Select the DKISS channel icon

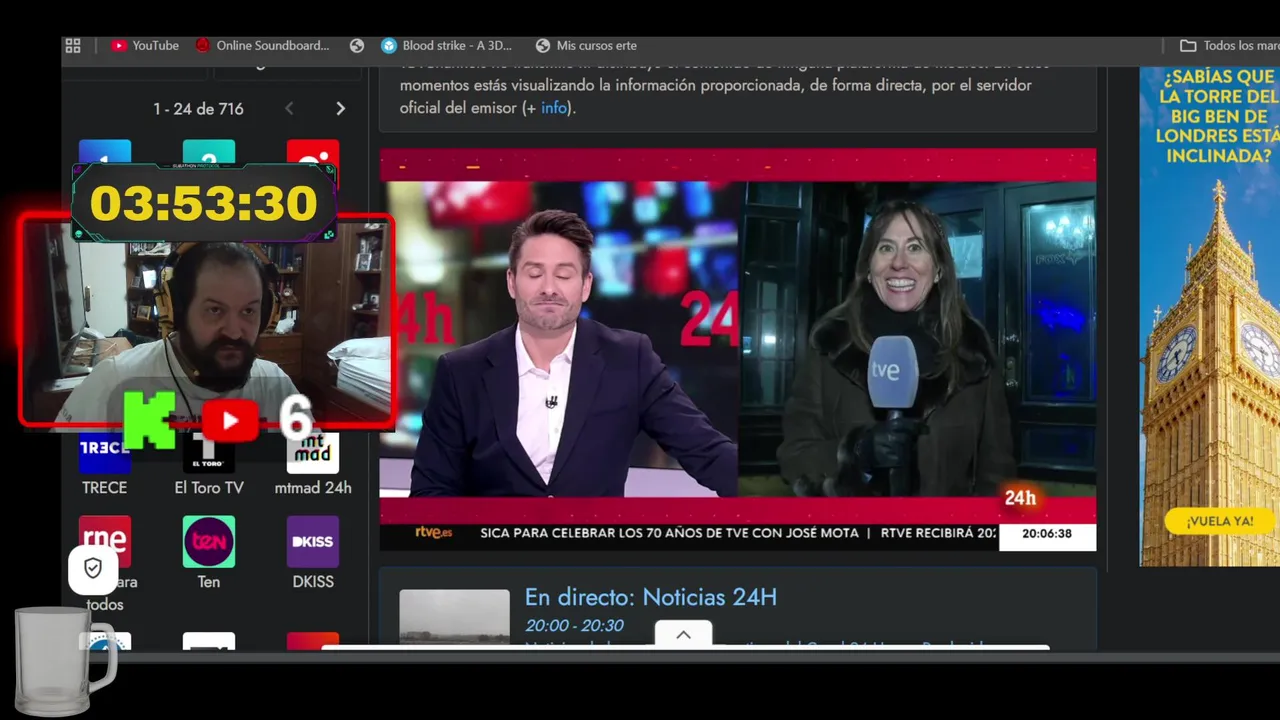313,542
